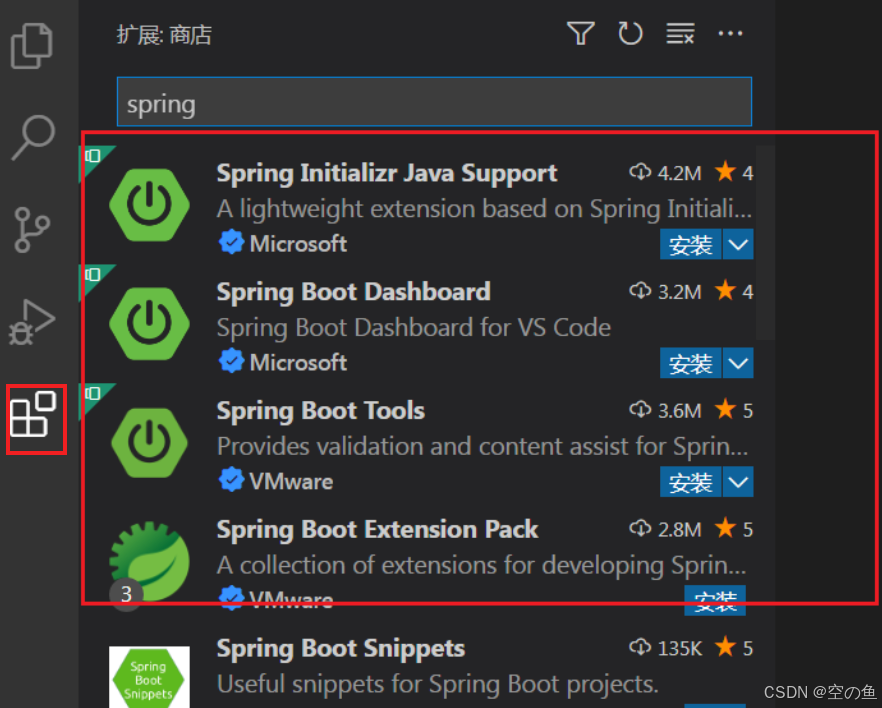The width and height of the screenshot is (882, 708).
Task: Click the 'Useful snippets for Spring Boot projects.' description
Action: [x=438, y=684]
